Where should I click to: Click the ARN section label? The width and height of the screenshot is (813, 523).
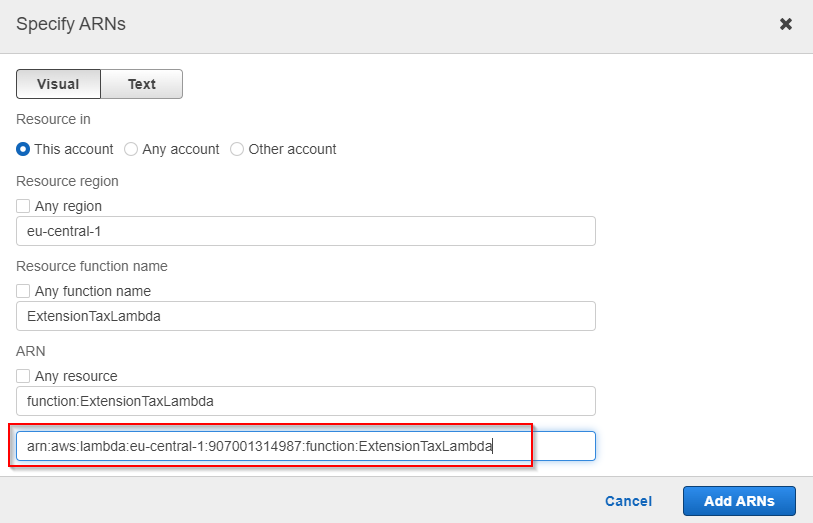point(30,351)
